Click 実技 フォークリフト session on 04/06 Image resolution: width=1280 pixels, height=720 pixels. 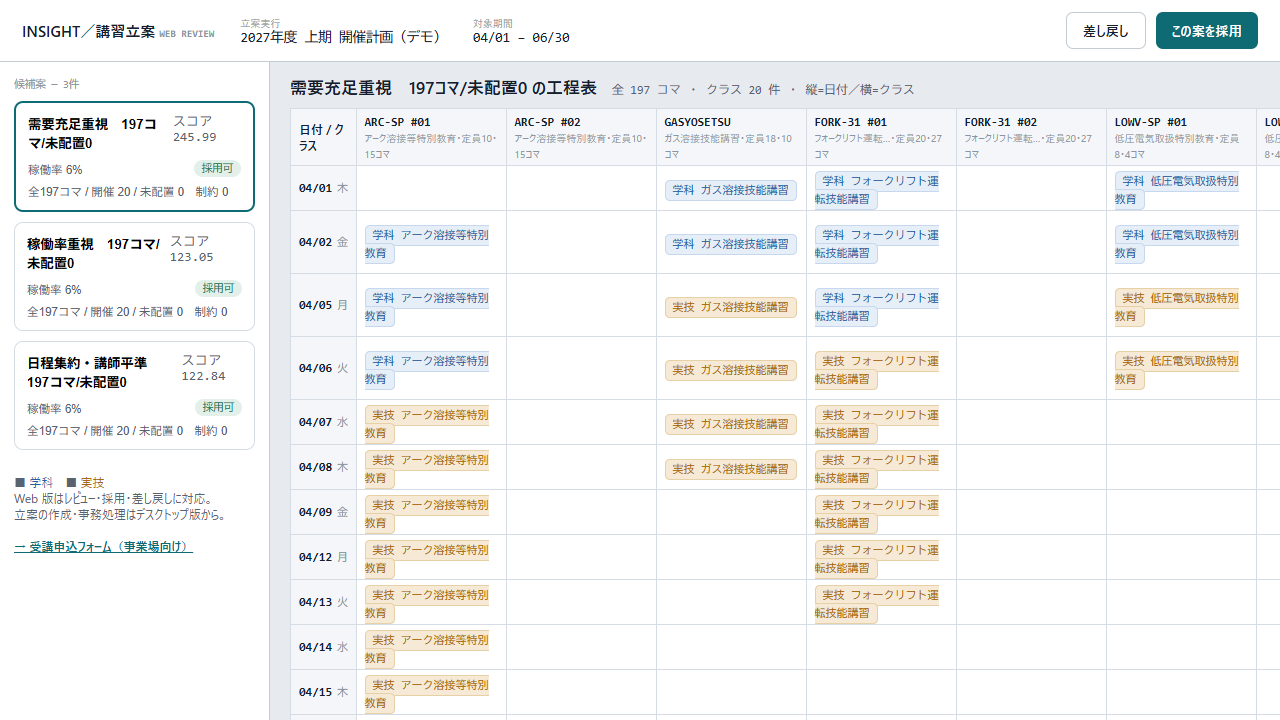pyautogui.click(x=877, y=370)
